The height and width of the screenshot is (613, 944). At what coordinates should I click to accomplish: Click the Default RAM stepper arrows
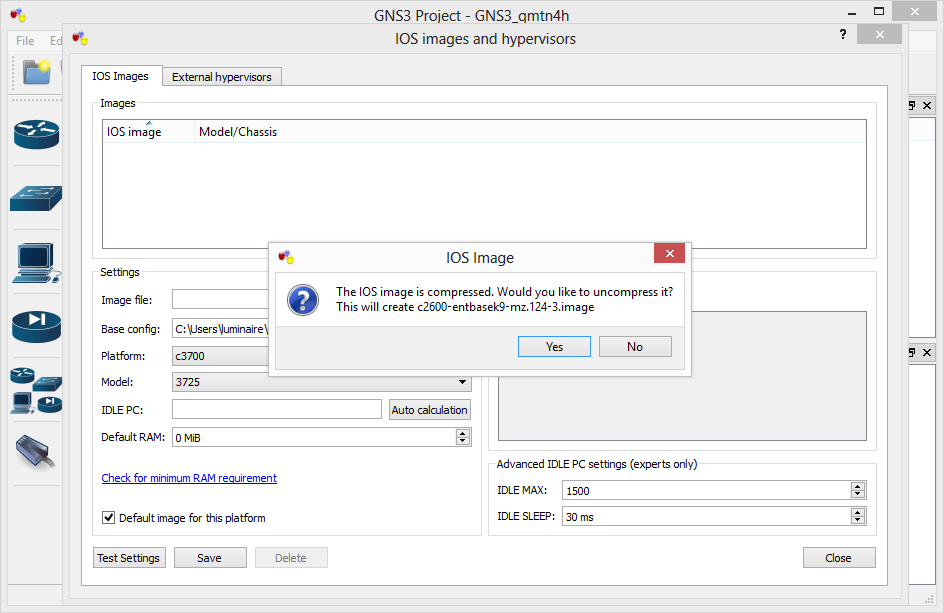coord(462,437)
